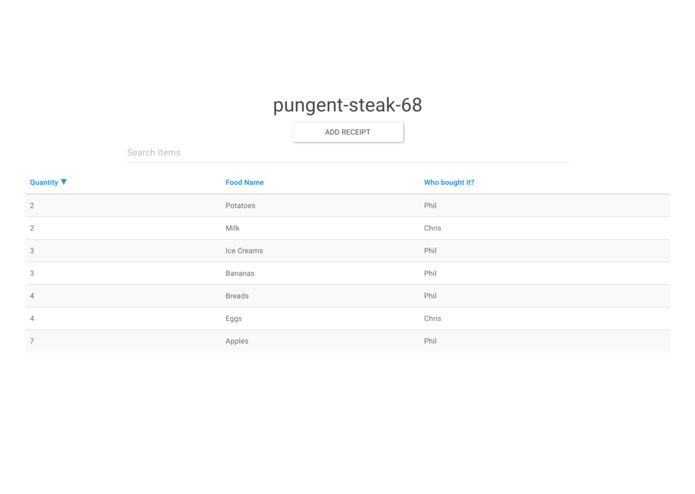Click Phil in the Breads row
Screen dimensions: 695x494
tap(430, 296)
